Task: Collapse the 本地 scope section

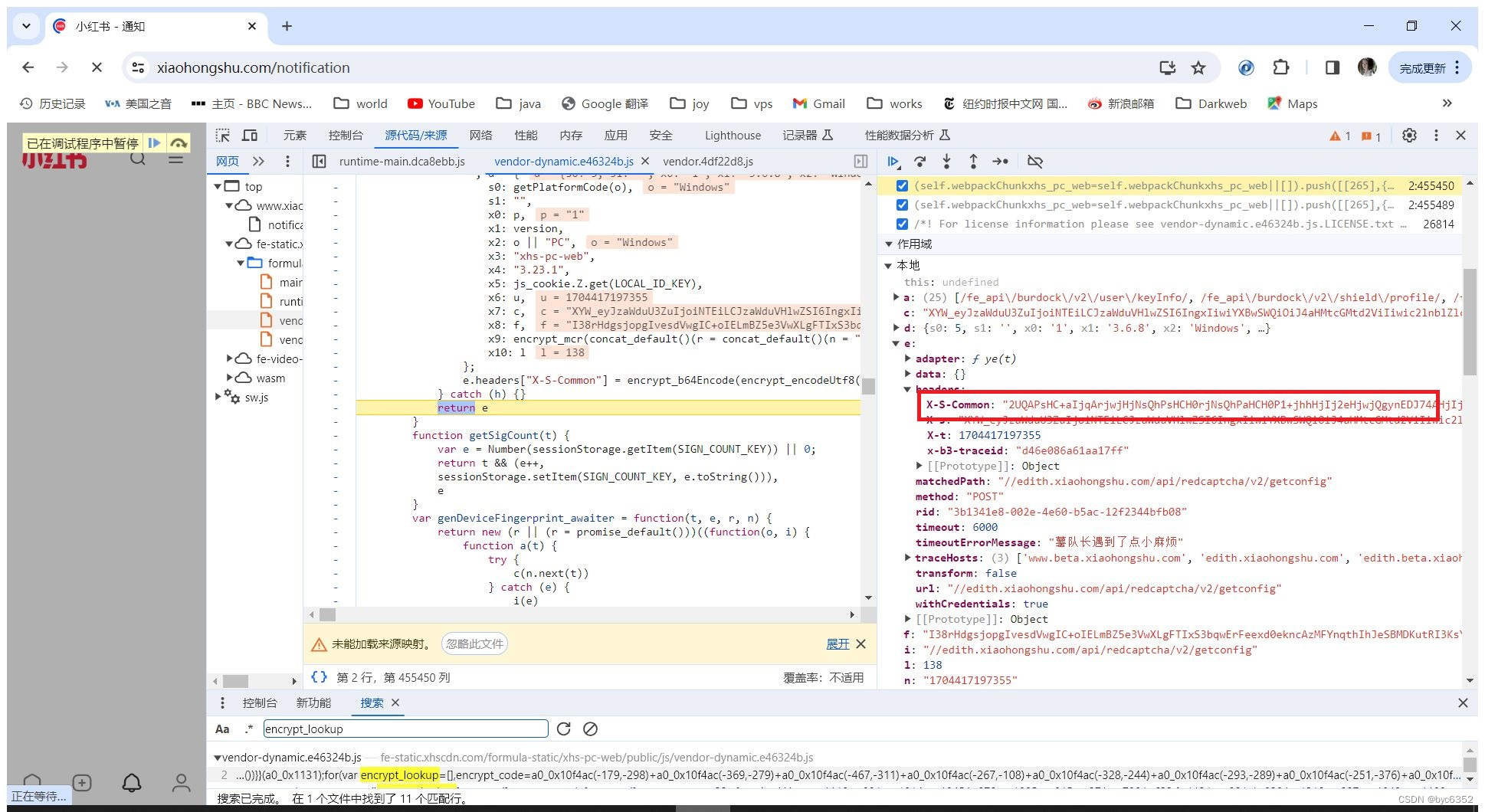Action: pos(890,265)
